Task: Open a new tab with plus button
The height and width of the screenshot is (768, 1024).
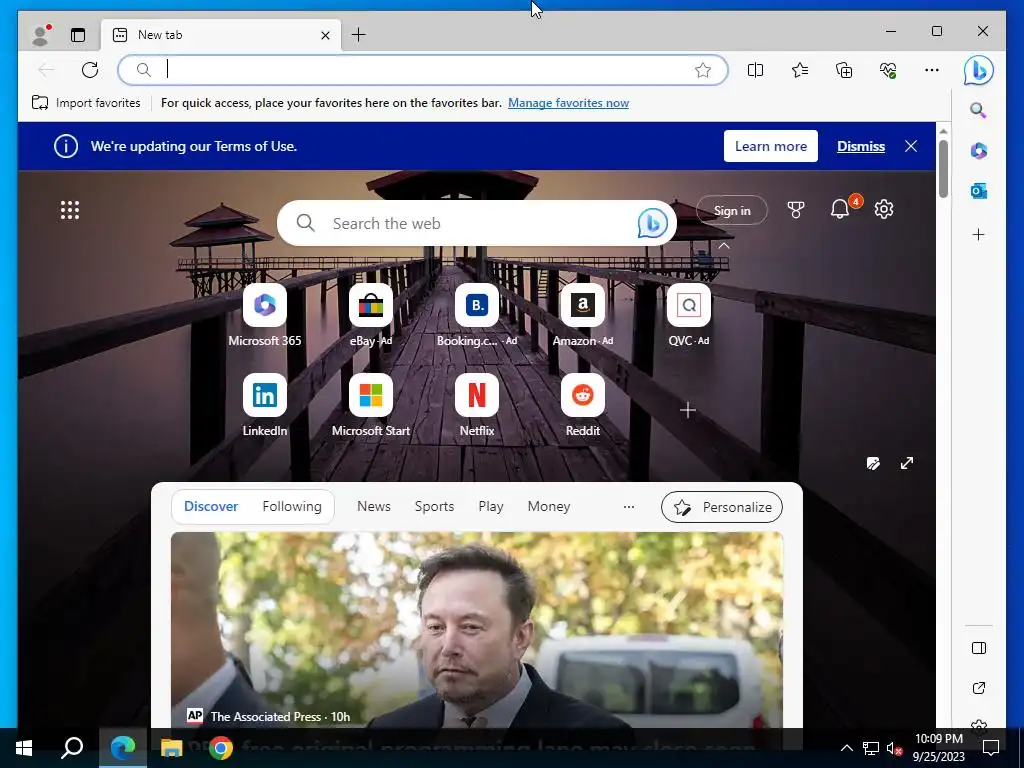Action: [359, 35]
